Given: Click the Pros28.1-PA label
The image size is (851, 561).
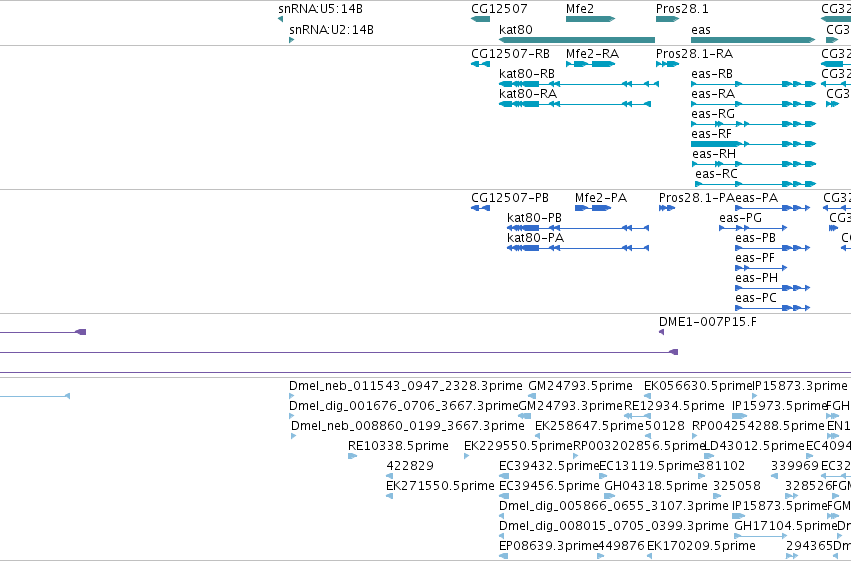Looking at the screenshot, I should (x=697, y=198).
